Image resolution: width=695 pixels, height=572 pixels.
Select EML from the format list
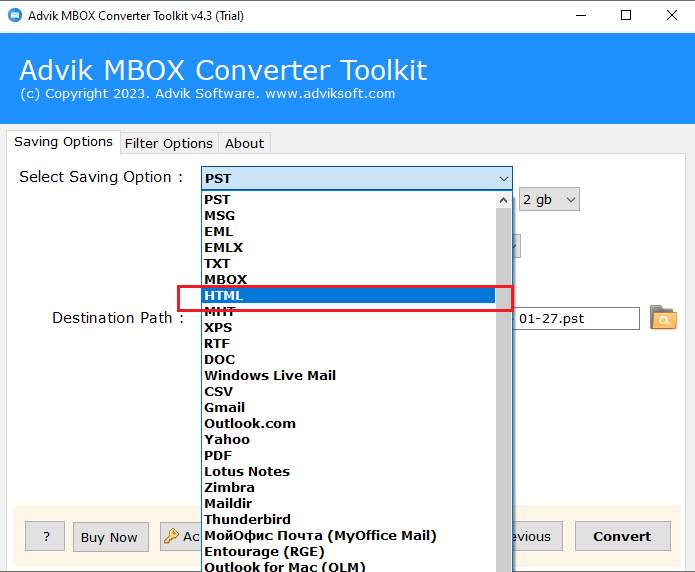pyautogui.click(x=349, y=231)
